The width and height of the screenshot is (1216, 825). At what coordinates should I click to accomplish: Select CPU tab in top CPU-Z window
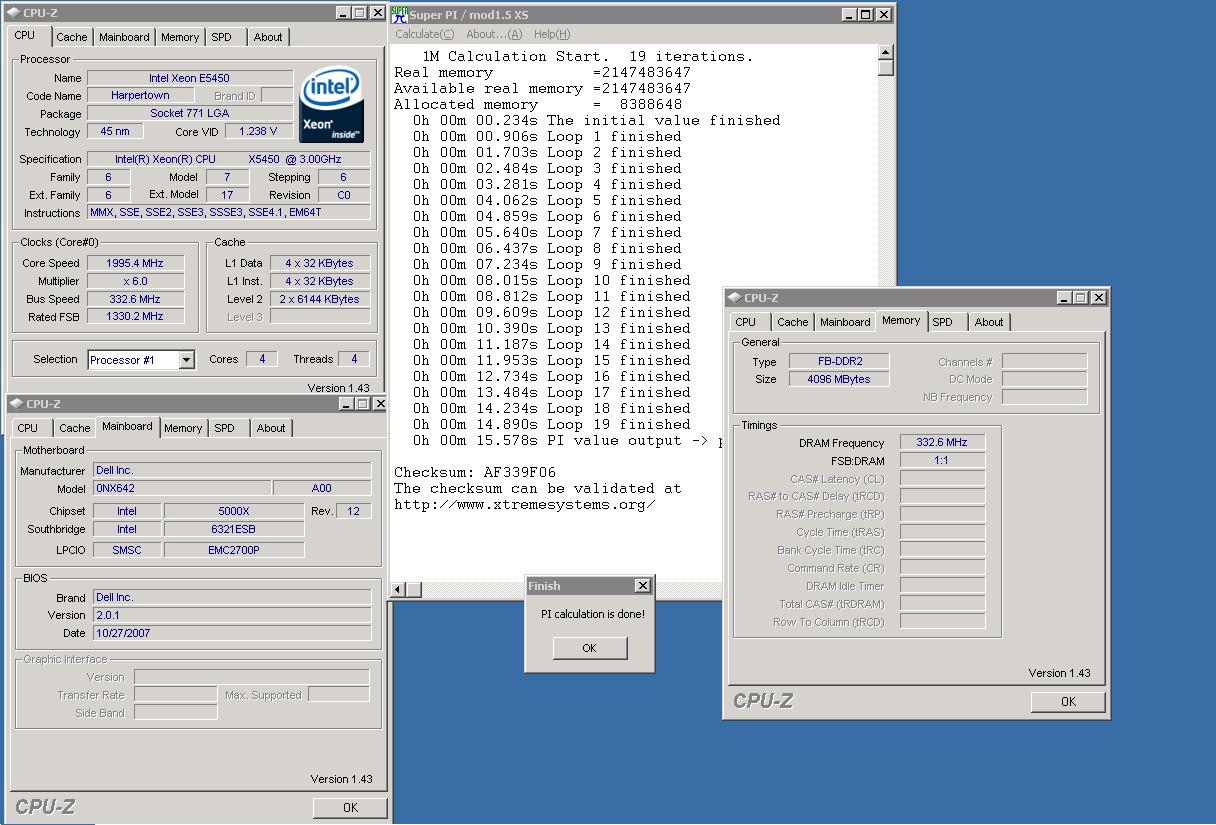click(25, 36)
